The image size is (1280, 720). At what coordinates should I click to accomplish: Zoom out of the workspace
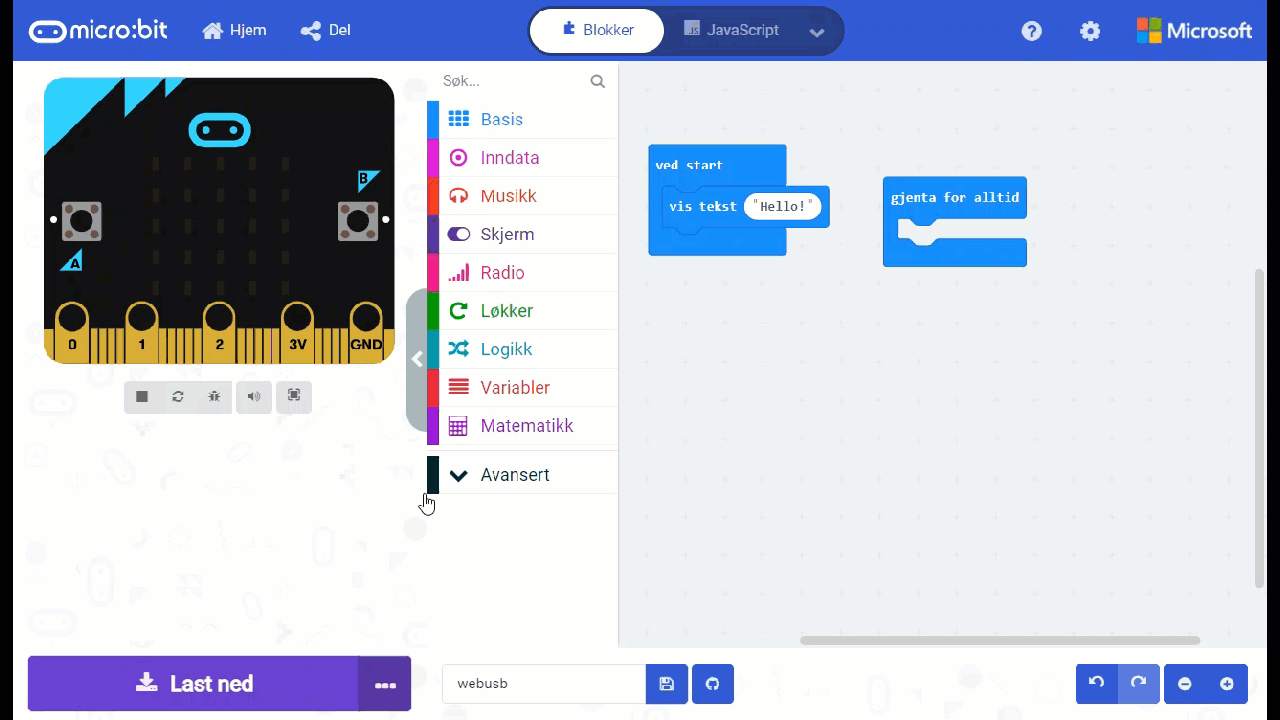pyautogui.click(x=1185, y=684)
